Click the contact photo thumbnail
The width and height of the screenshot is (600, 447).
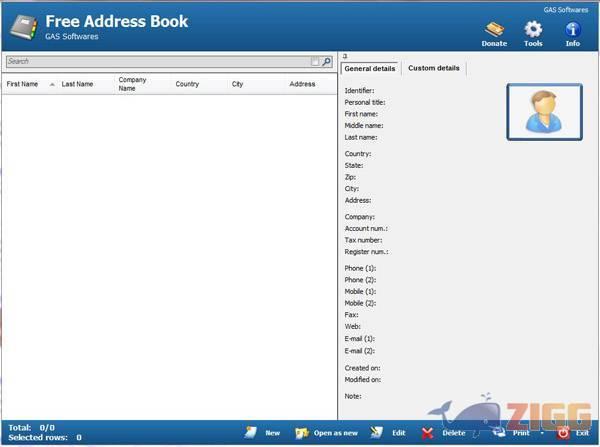point(544,111)
